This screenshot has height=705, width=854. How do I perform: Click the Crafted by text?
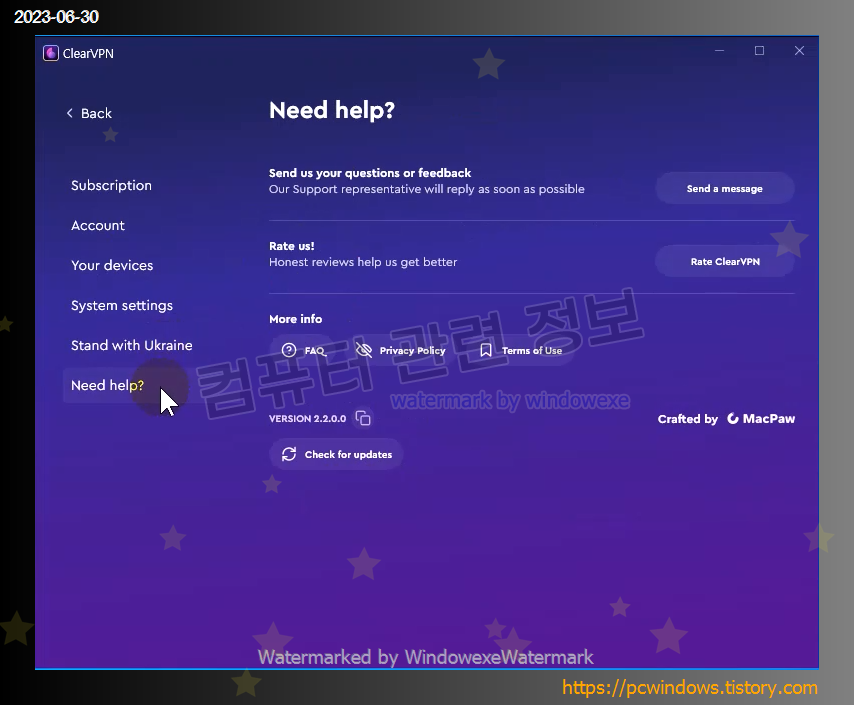pos(687,419)
